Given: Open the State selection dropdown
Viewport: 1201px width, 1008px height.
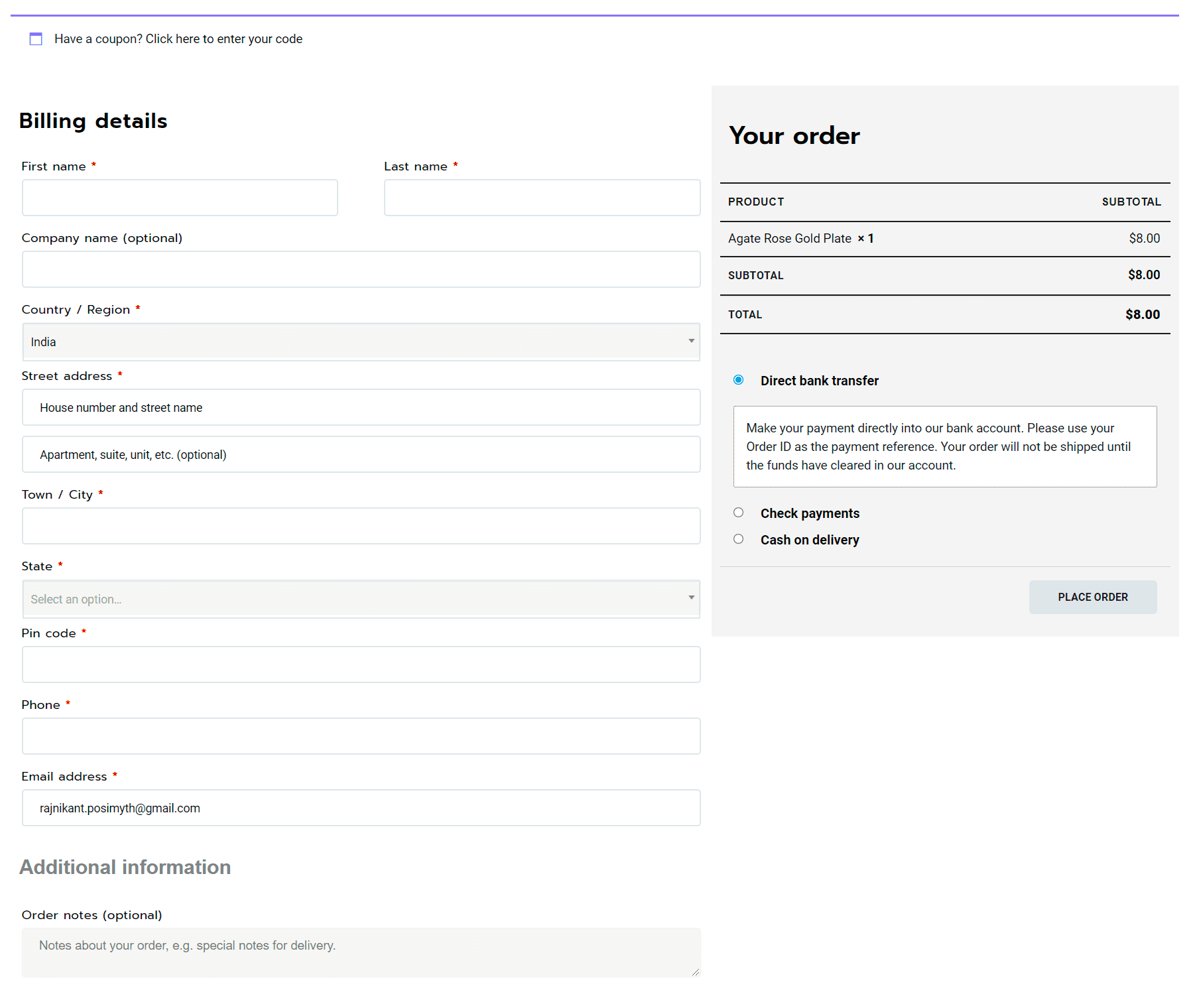Looking at the screenshot, I should pos(361,598).
